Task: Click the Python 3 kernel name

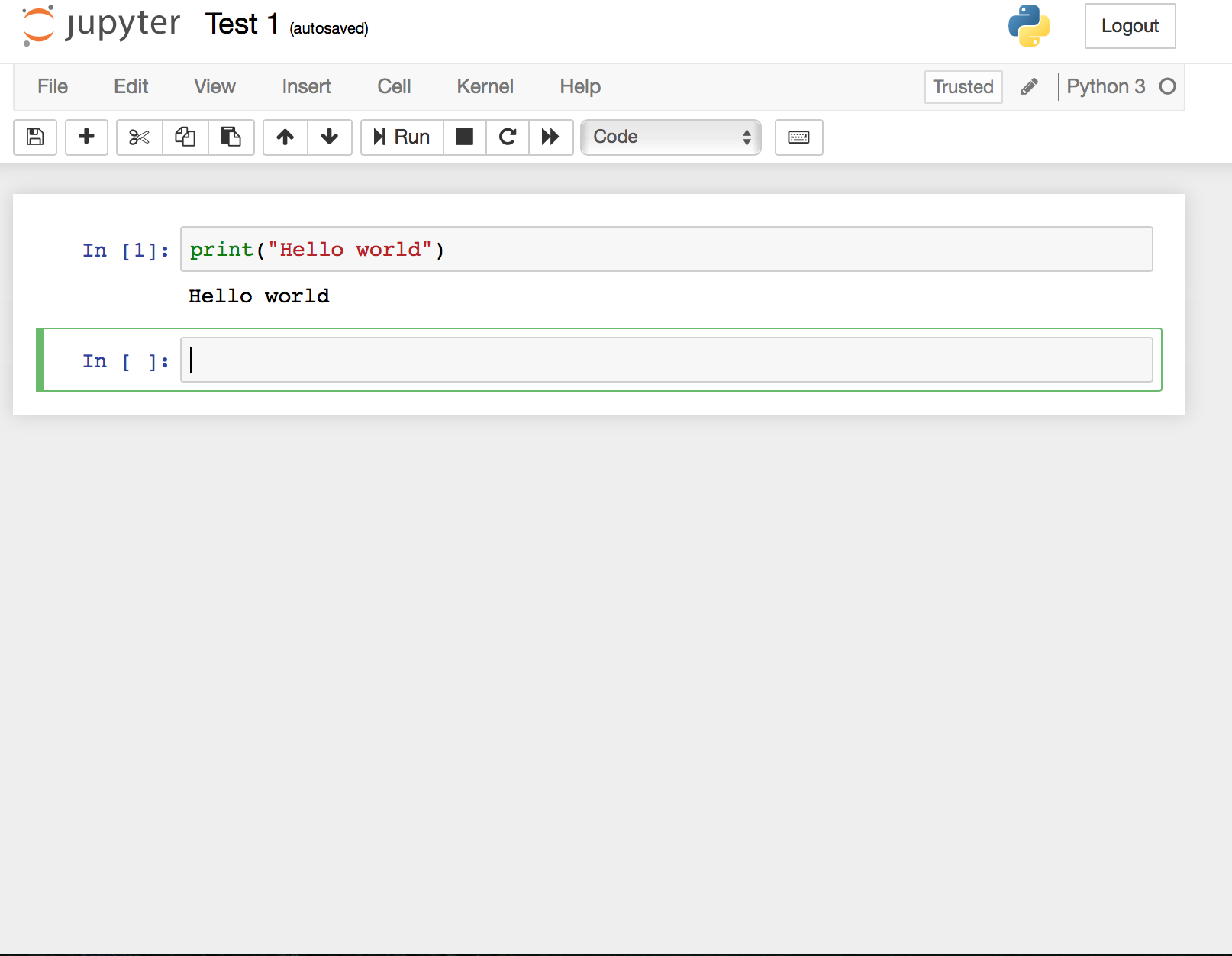Action: click(x=1106, y=86)
